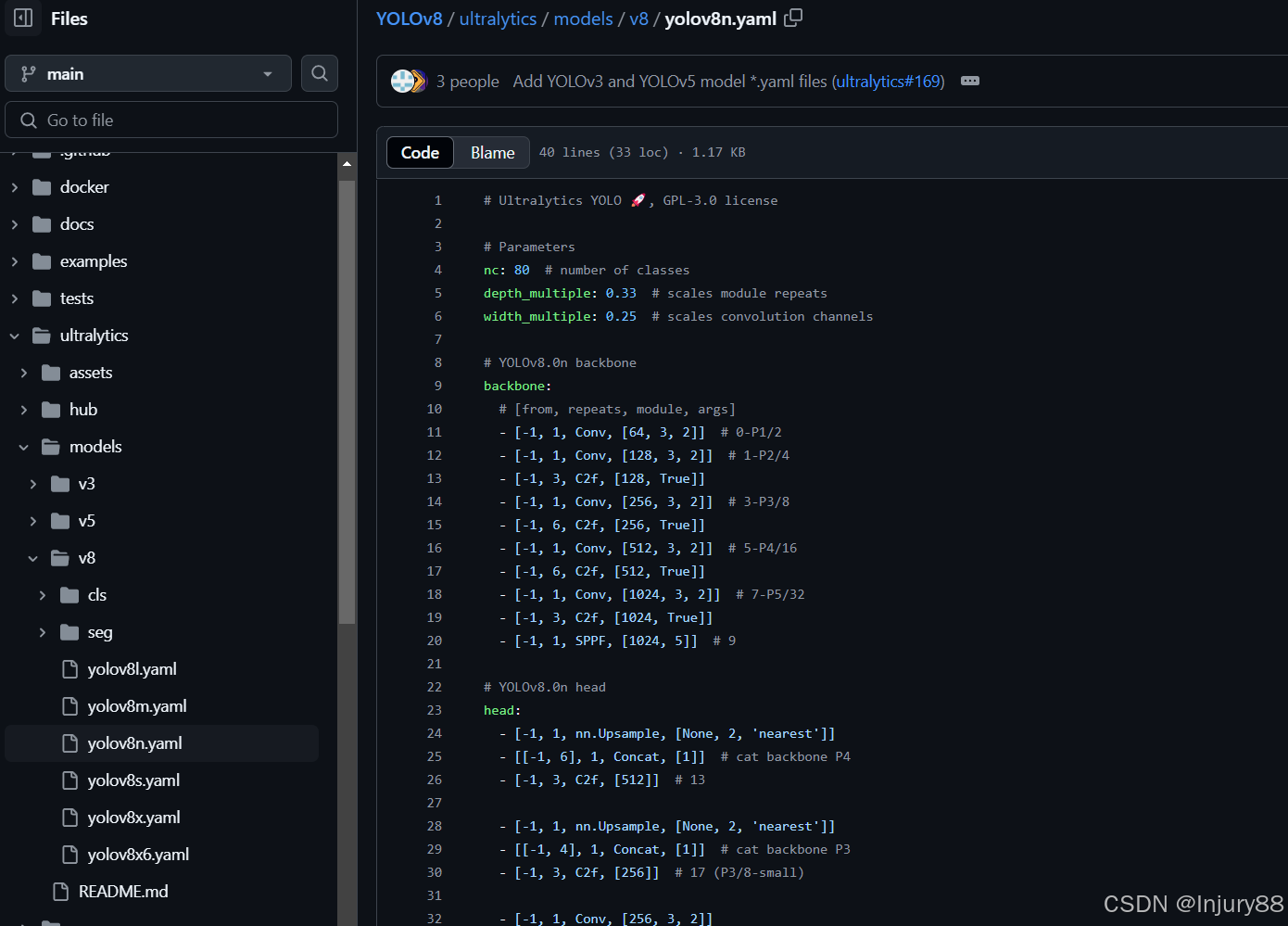This screenshot has width=1288, height=926.
Task: Click file icon beside yolov8x.yaml
Action: pyautogui.click(x=69, y=818)
